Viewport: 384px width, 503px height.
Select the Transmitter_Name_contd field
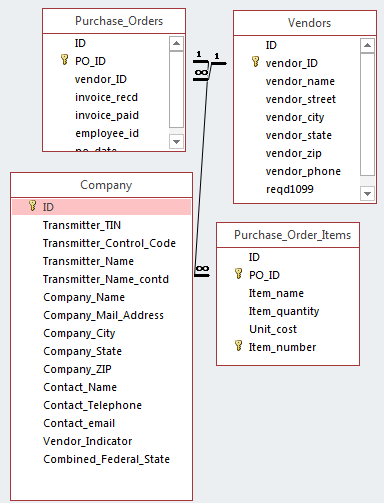pyautogui.click(x=106, y=279)
